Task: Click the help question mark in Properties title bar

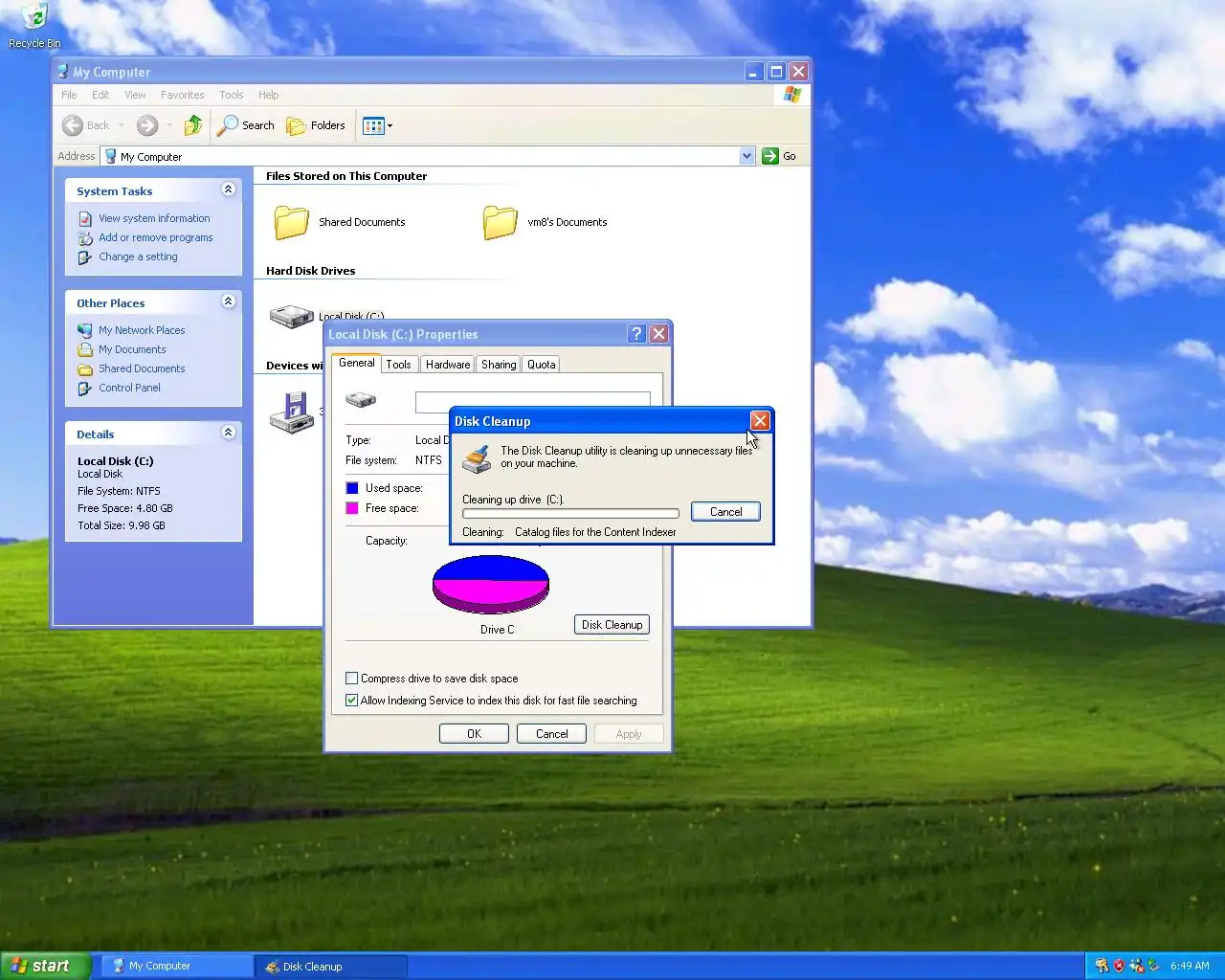Action: point(637,333)
